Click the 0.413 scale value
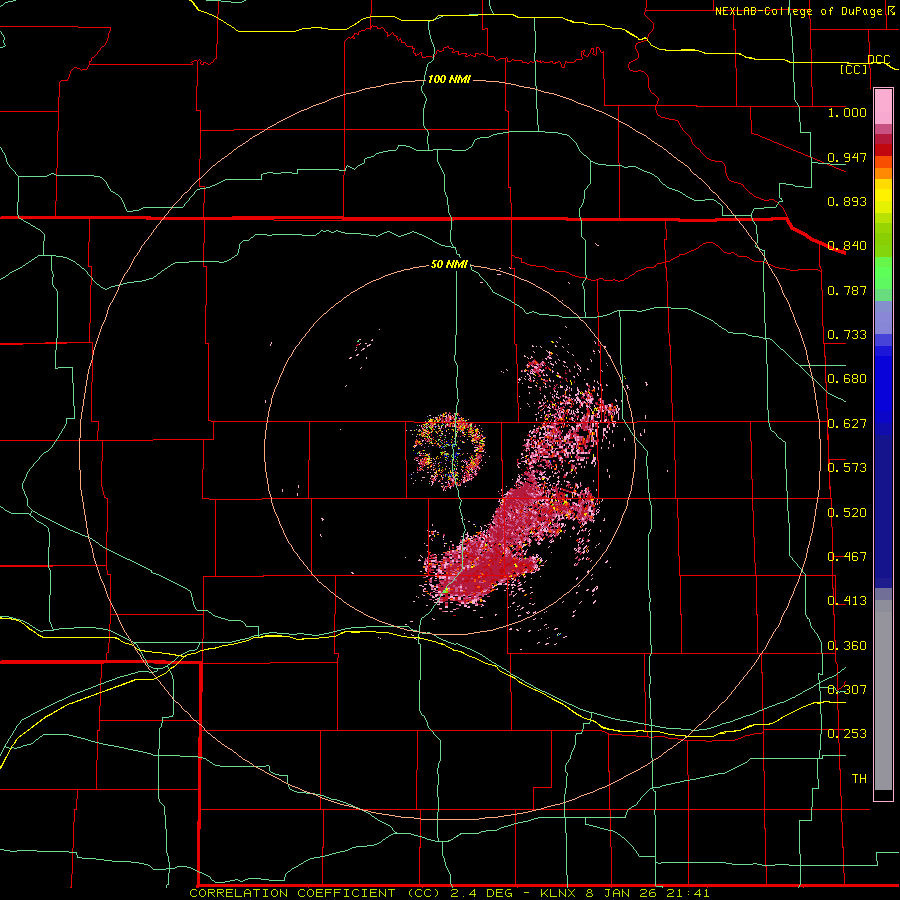 point(847,601)
